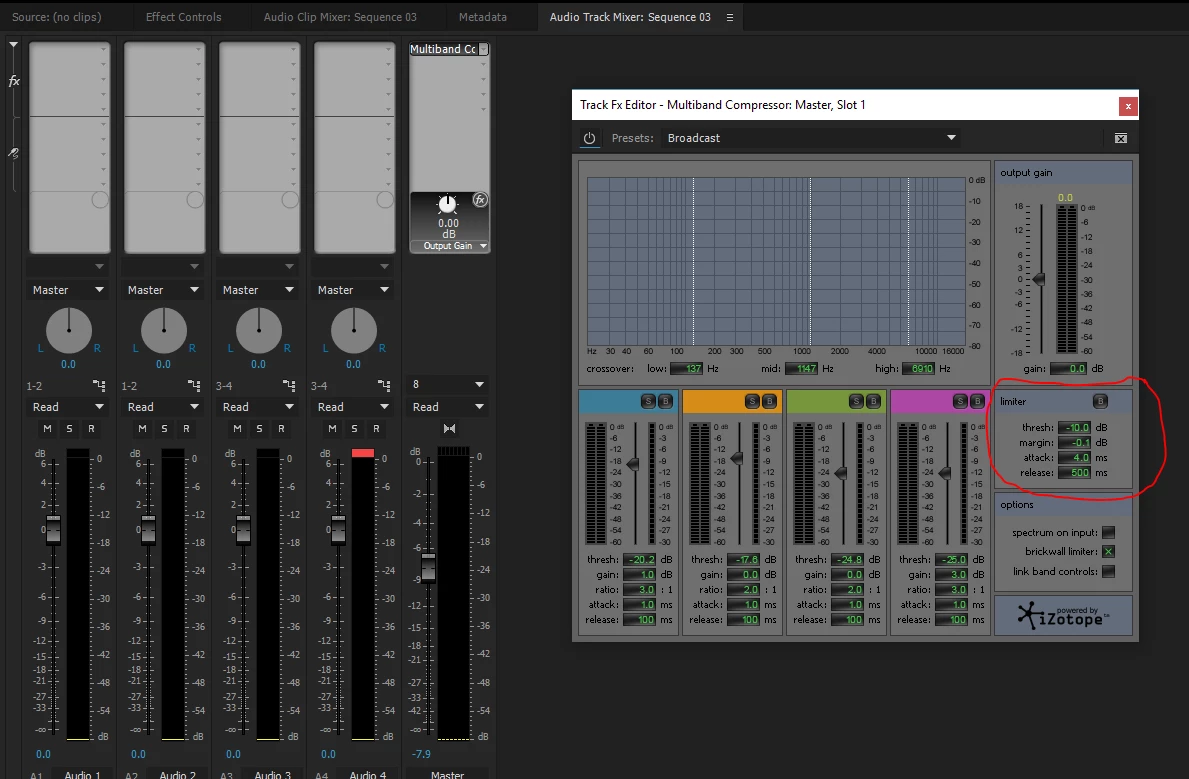
Task: Open the Audio 1 Master output dropdown
Action: pos(67,290)
